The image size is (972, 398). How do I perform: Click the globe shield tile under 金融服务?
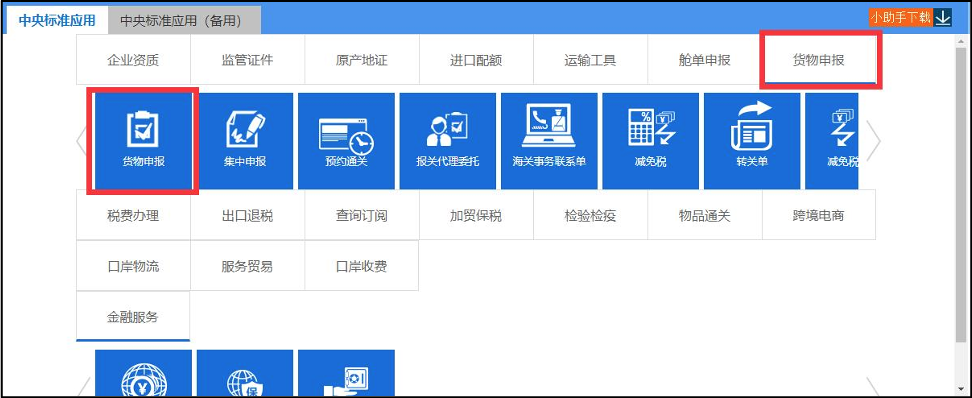(245, 373)
